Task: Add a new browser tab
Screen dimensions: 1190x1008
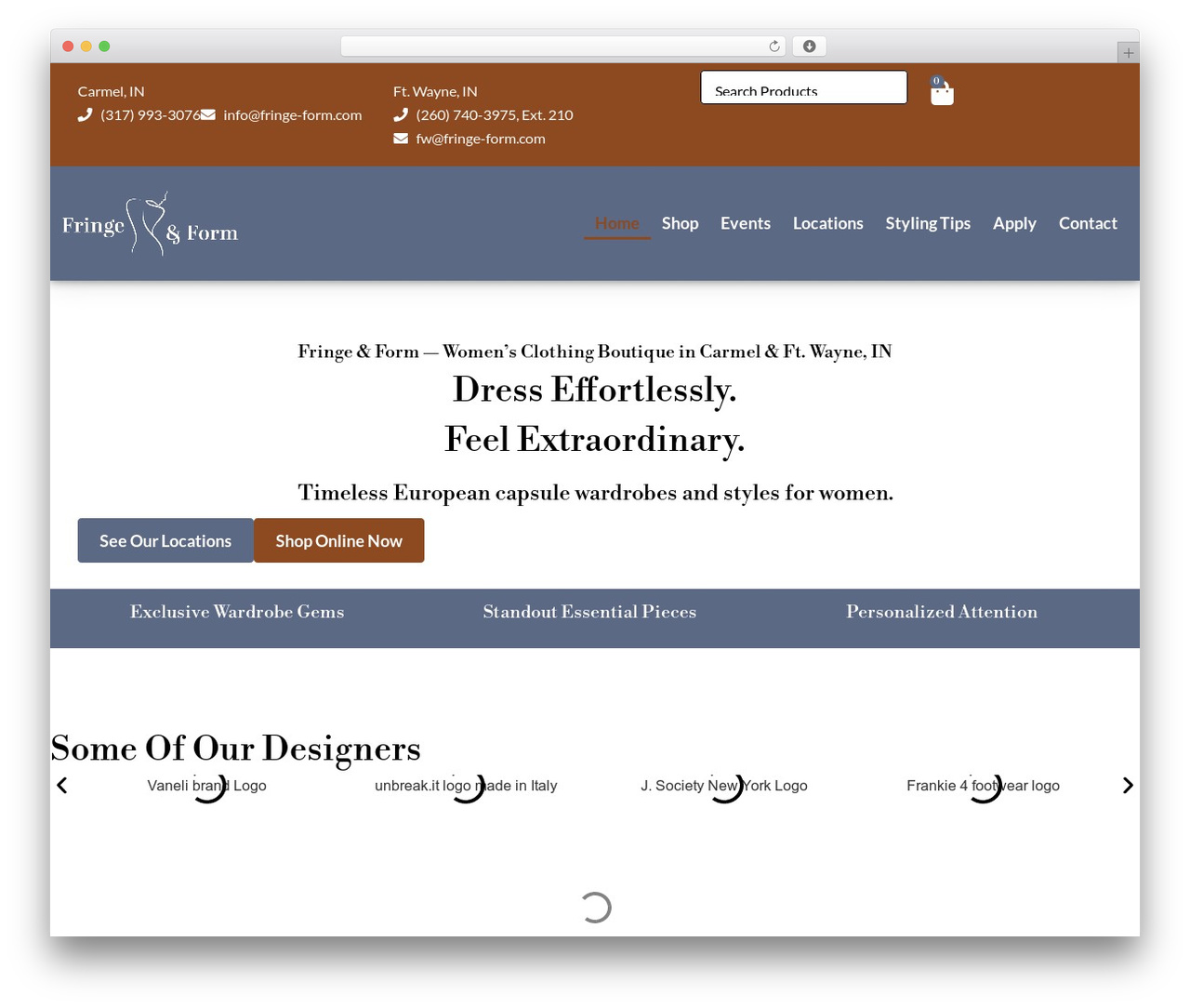Action: pyautogui.click(x=1128, y=53)
